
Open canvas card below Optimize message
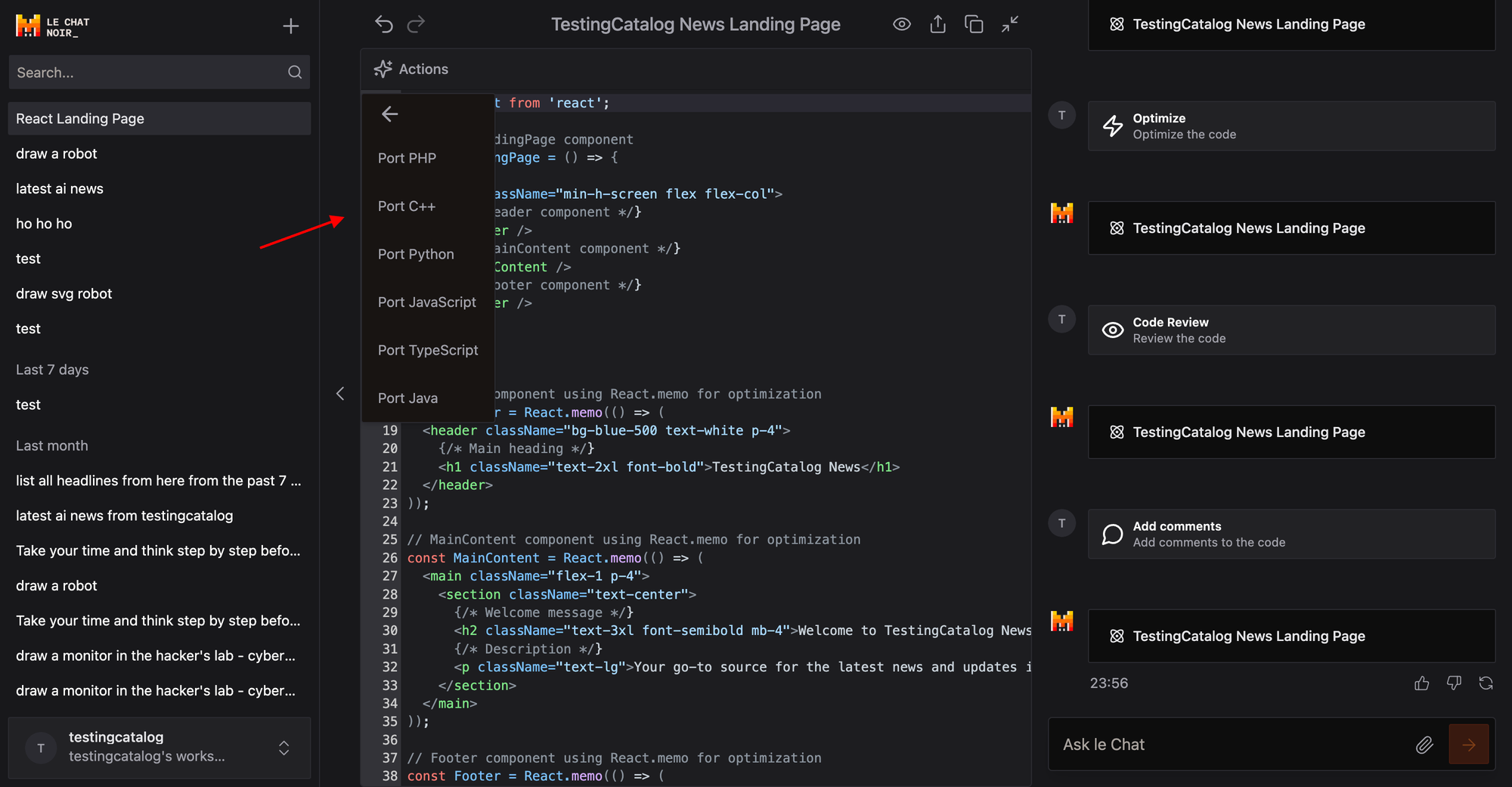coord(1291,228)
